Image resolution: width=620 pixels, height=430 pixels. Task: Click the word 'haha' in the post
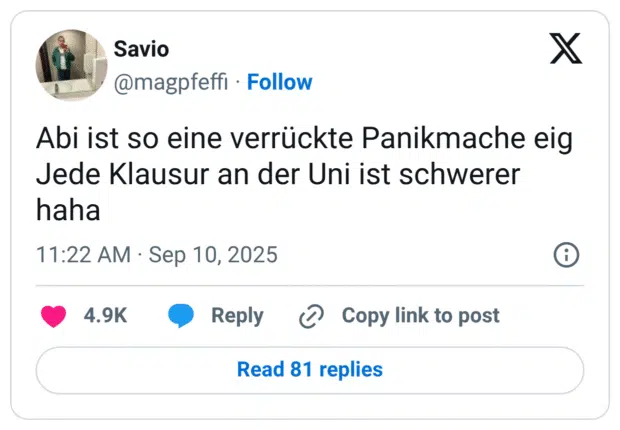[69, 212]
